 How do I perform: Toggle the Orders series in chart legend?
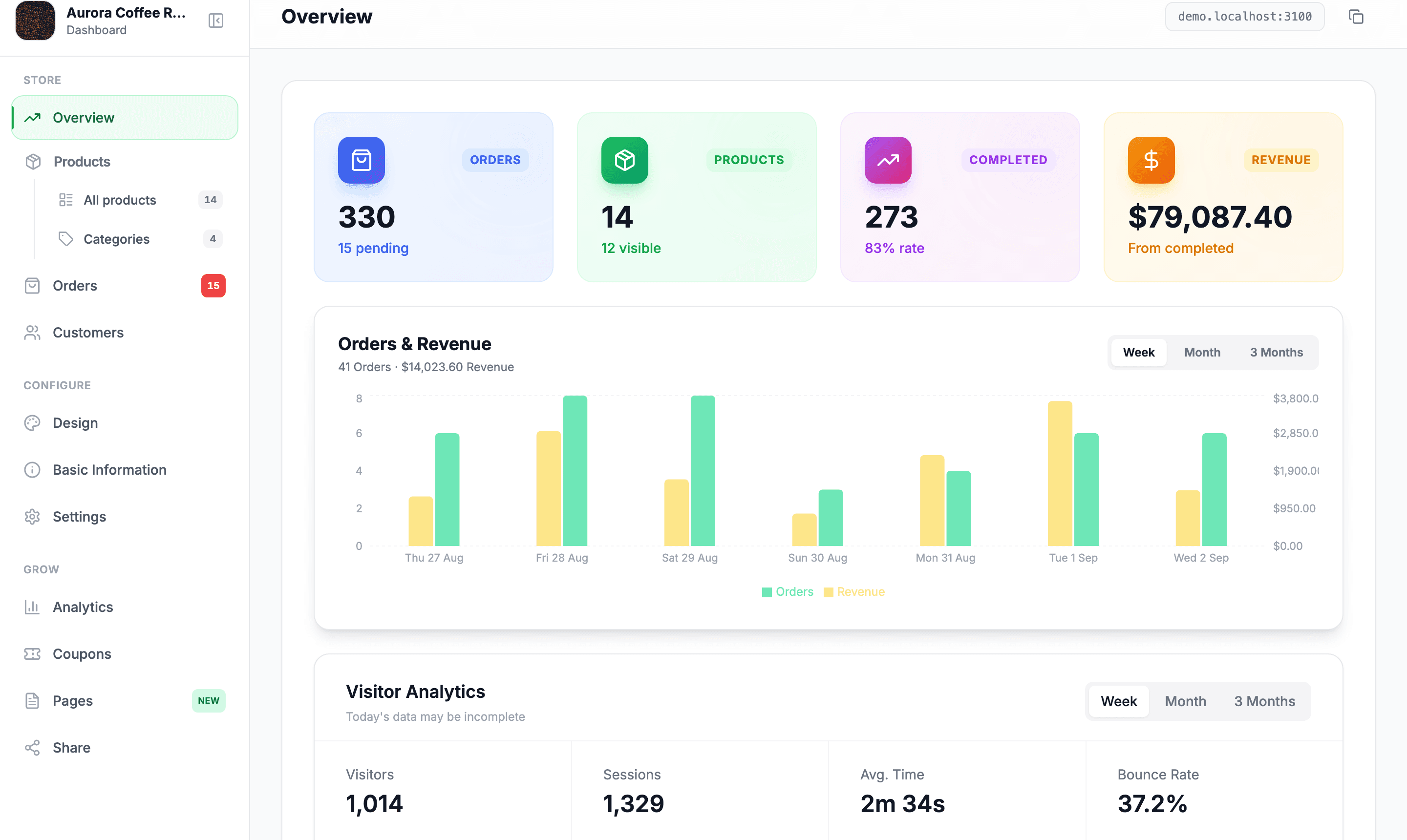(788, 592)
